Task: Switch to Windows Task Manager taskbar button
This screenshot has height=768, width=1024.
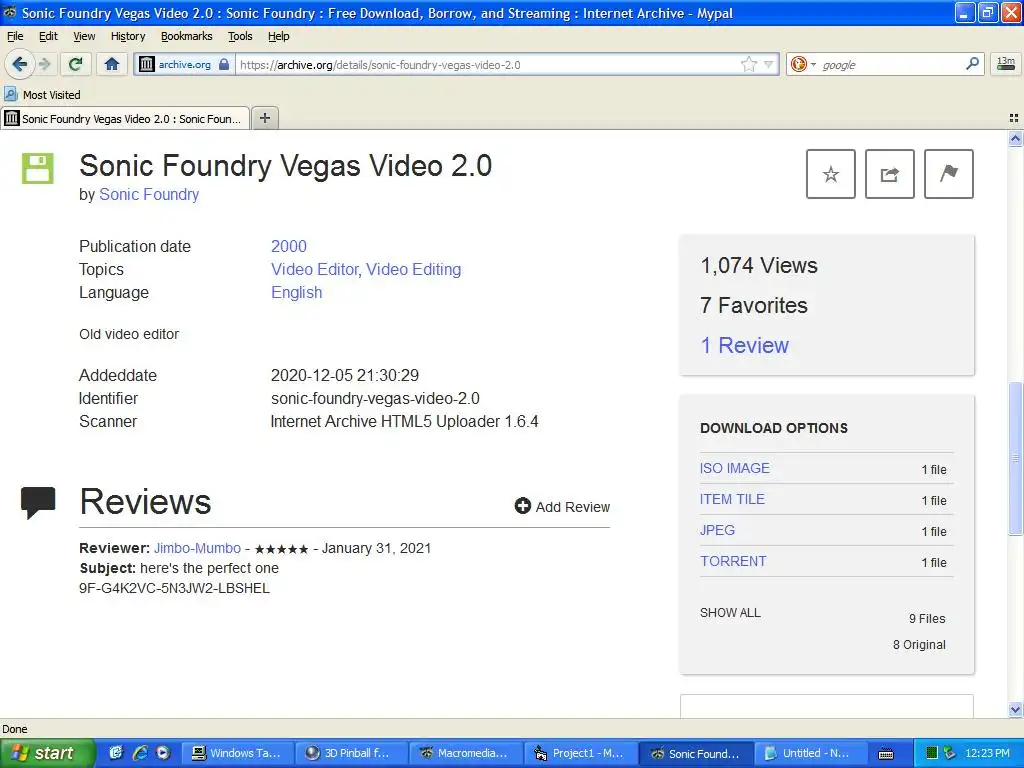Action: (236, 753)
